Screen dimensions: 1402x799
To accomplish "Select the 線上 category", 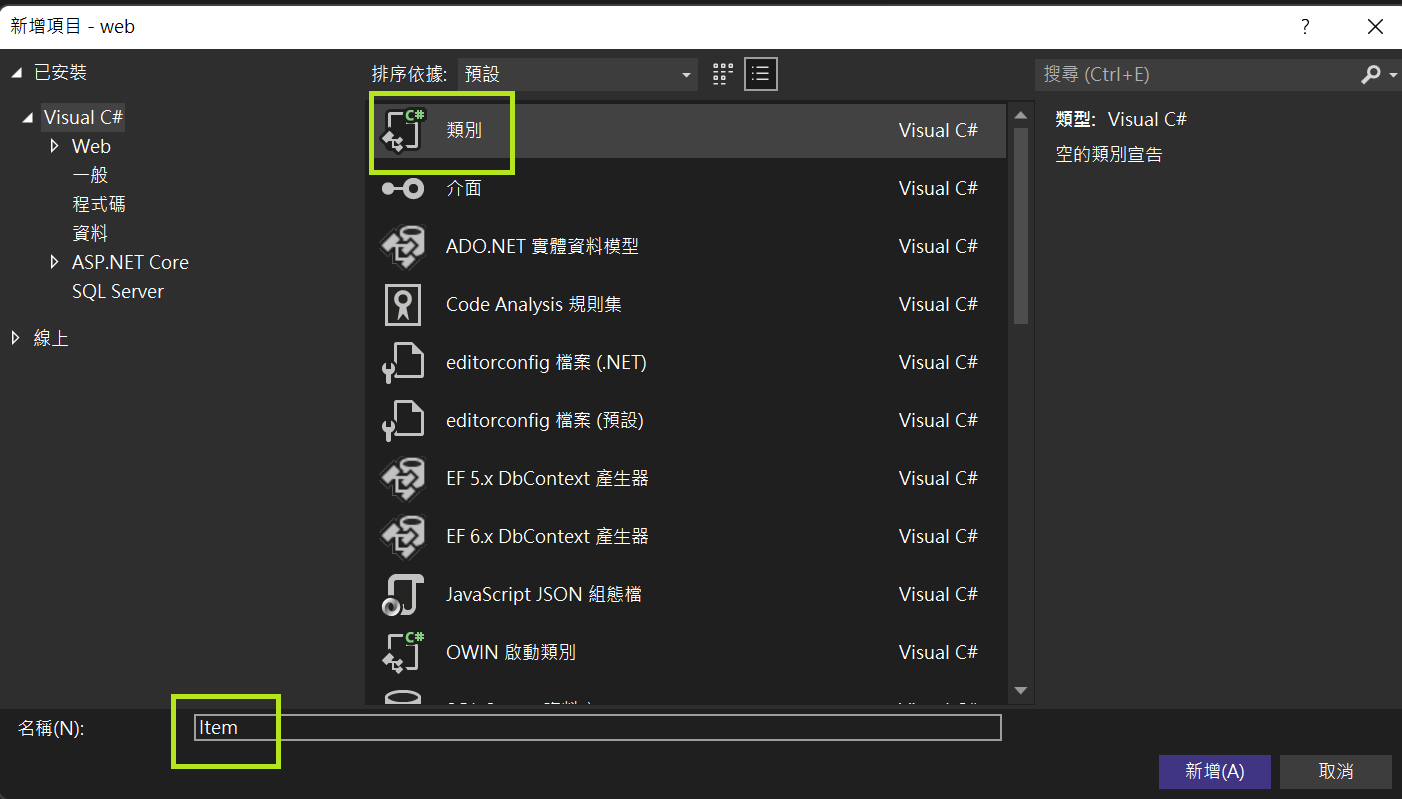I will click(51, 338).
